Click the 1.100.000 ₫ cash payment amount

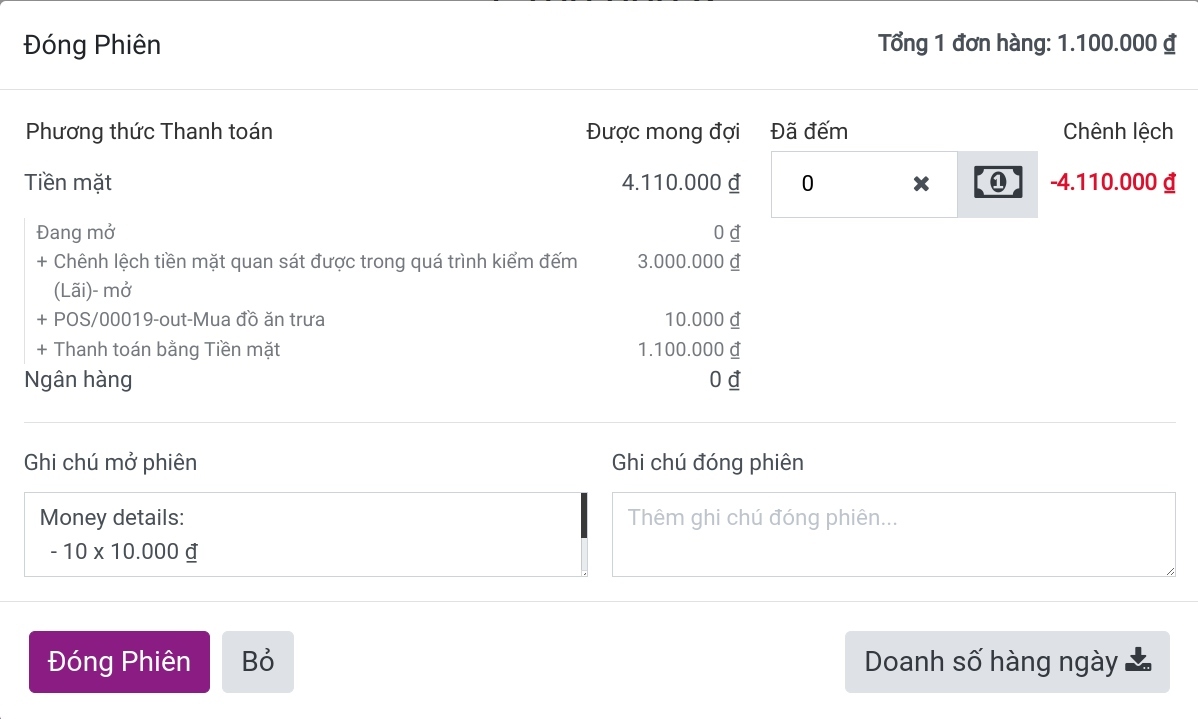coord(689,349)
